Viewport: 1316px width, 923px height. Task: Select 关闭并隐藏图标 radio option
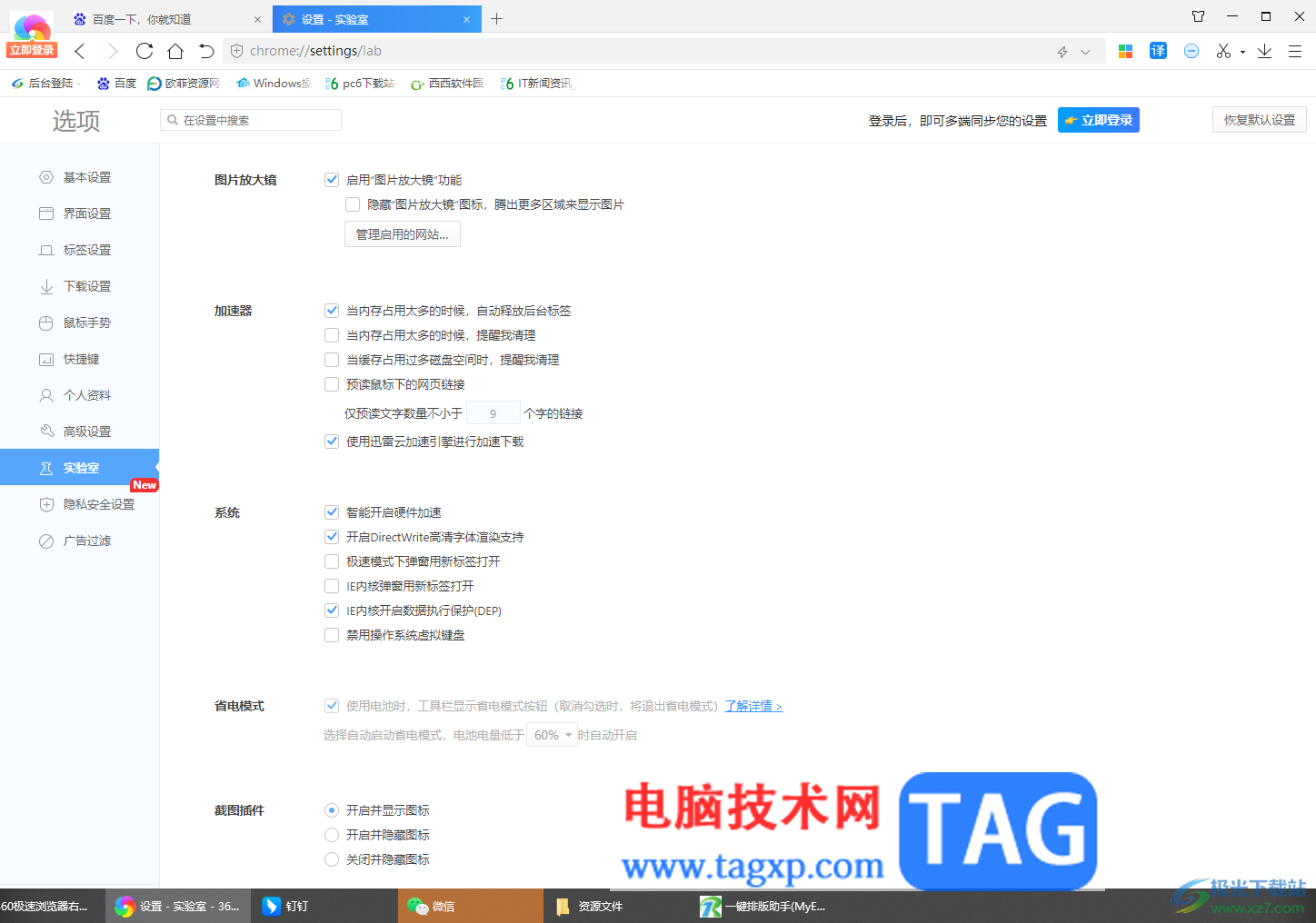(332, 859)
